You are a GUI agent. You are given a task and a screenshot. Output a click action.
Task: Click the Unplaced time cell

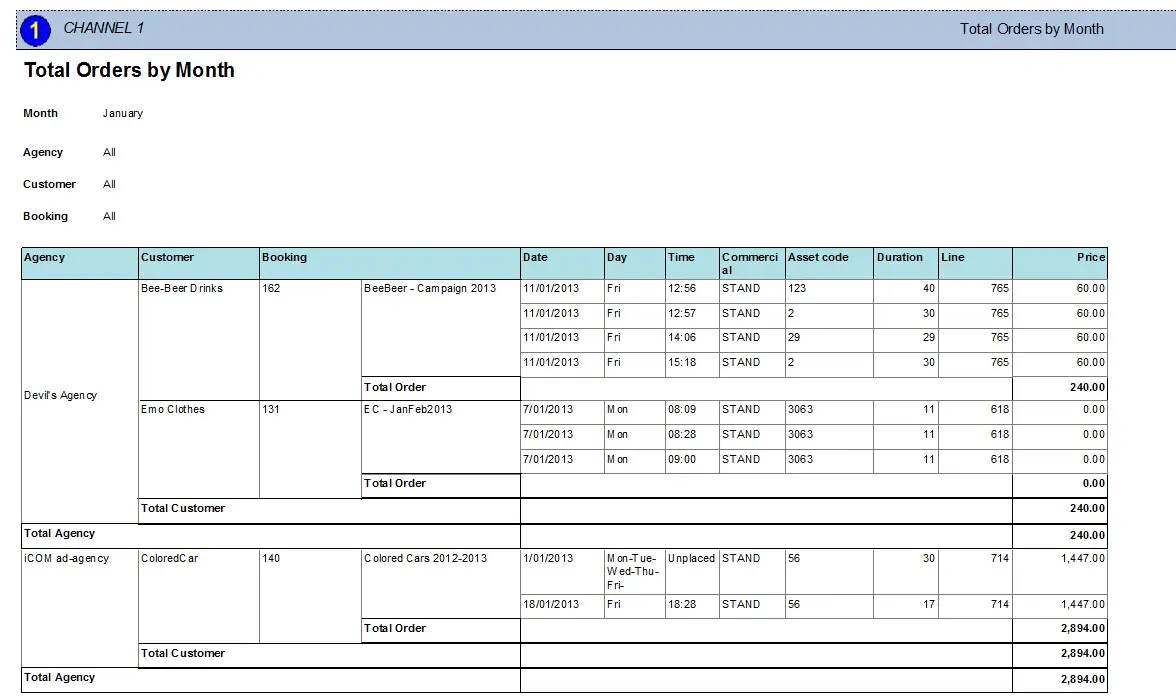691,559
